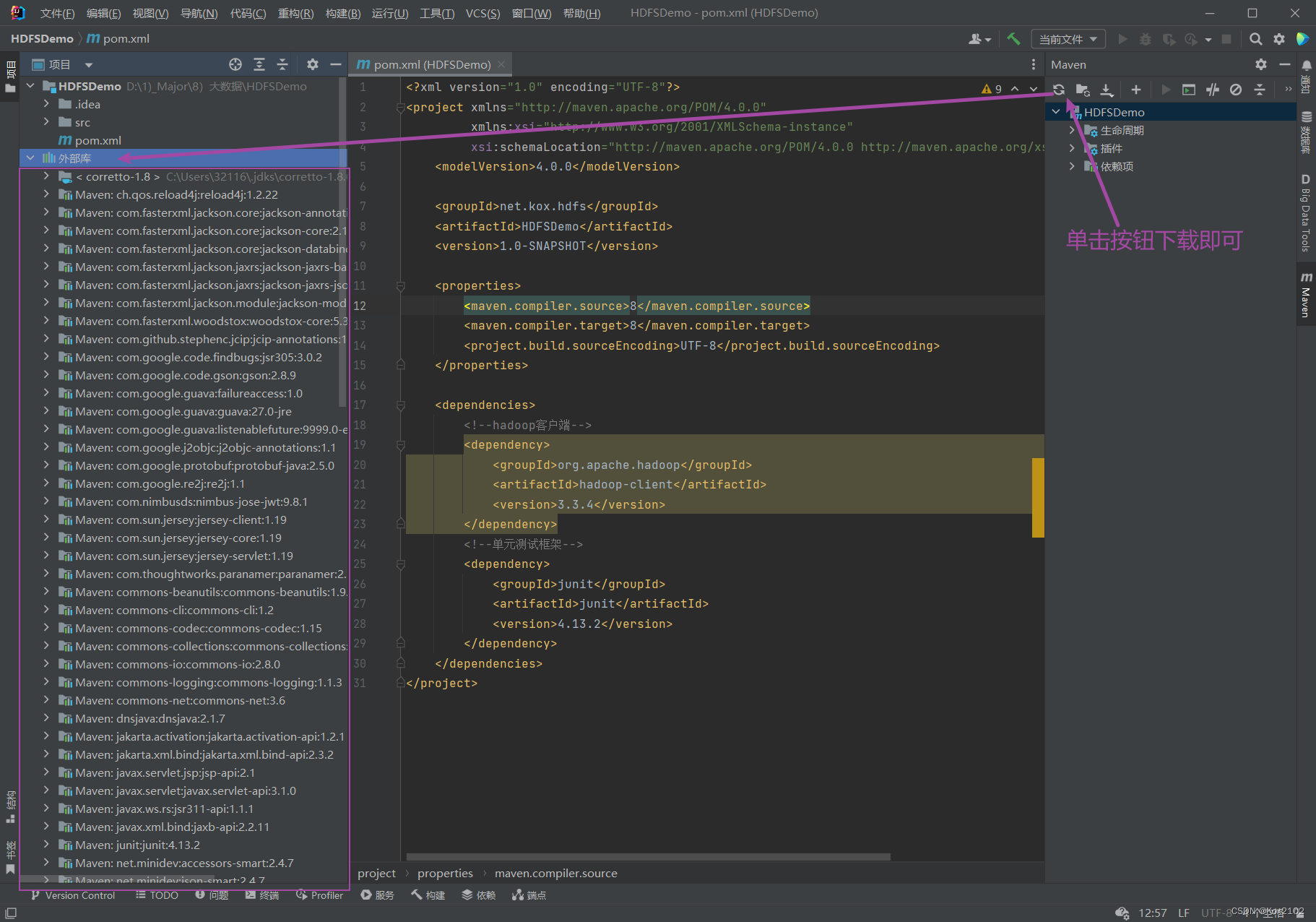Open the run configuration dropdown 当前文件
This screenshot has height=922, width=1316.
point(1068,39)
